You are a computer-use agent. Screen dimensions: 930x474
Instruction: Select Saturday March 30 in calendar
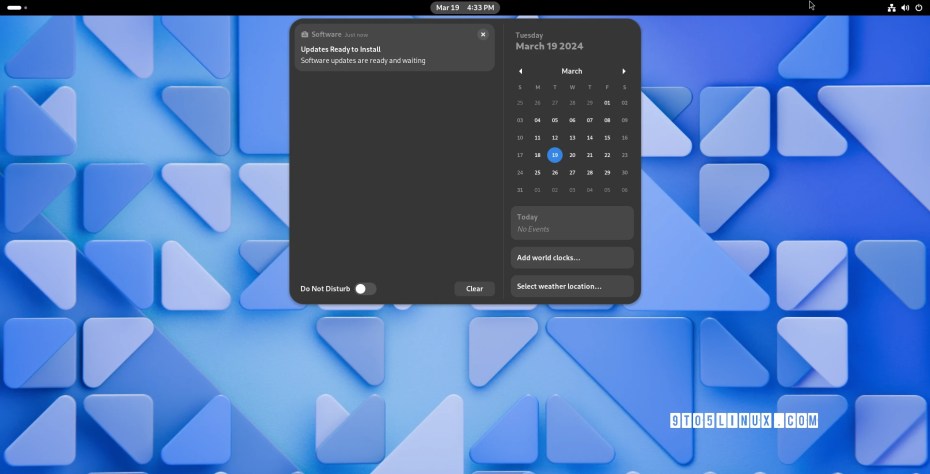pos(624,173)
